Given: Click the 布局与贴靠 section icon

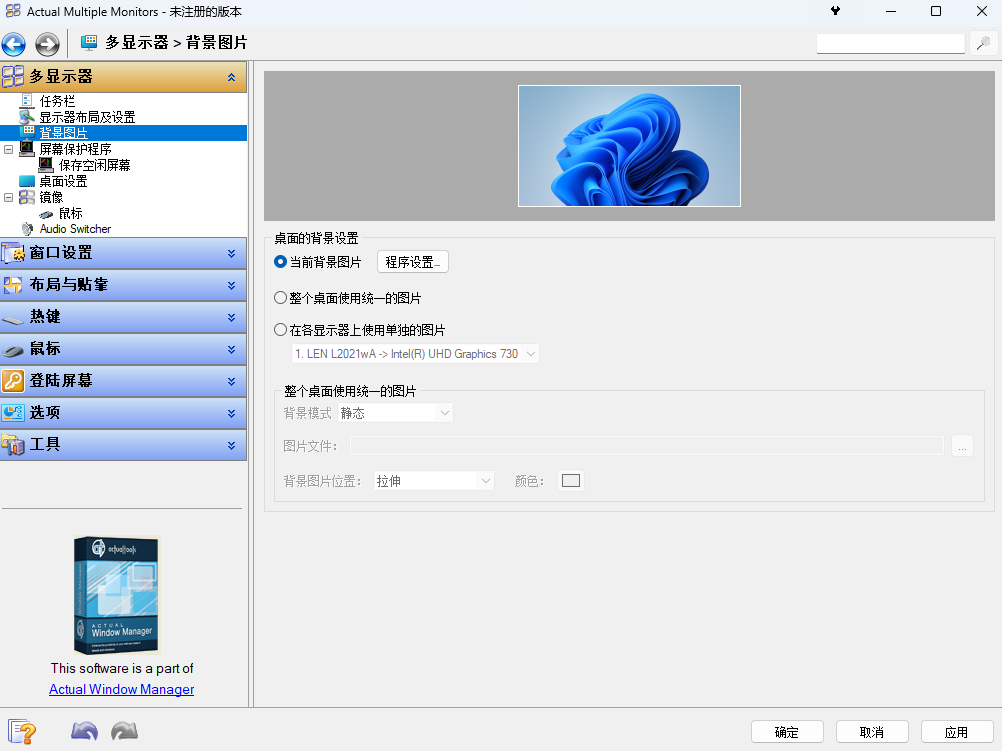Looking at the screenshot, I should [13, 285].
